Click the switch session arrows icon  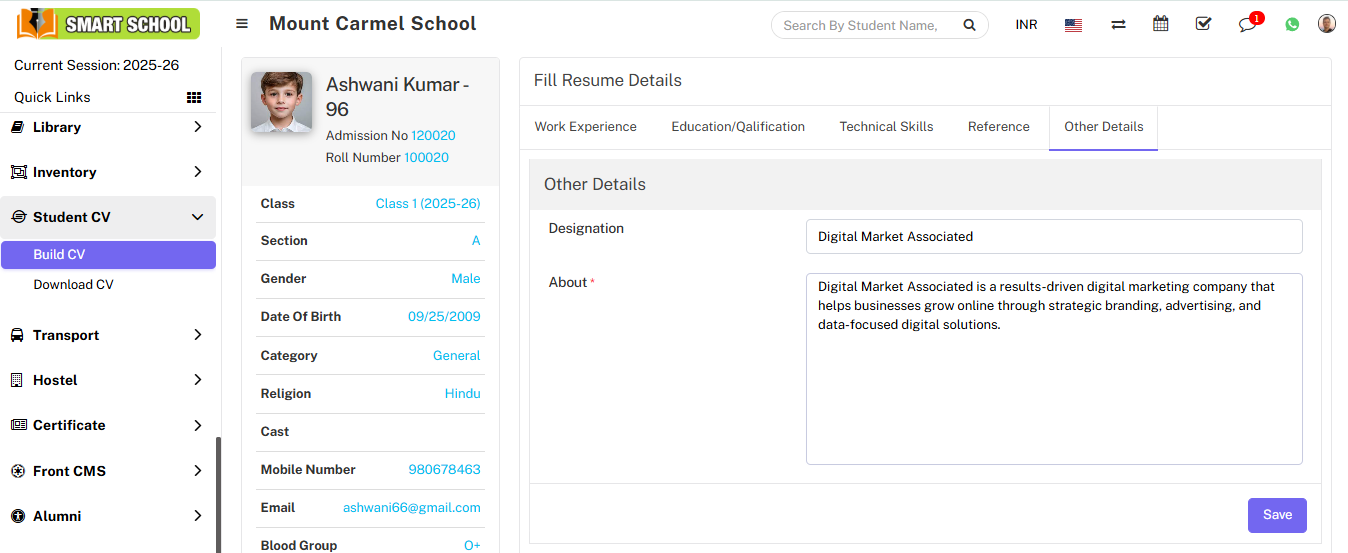click(x=1118, y=25)
